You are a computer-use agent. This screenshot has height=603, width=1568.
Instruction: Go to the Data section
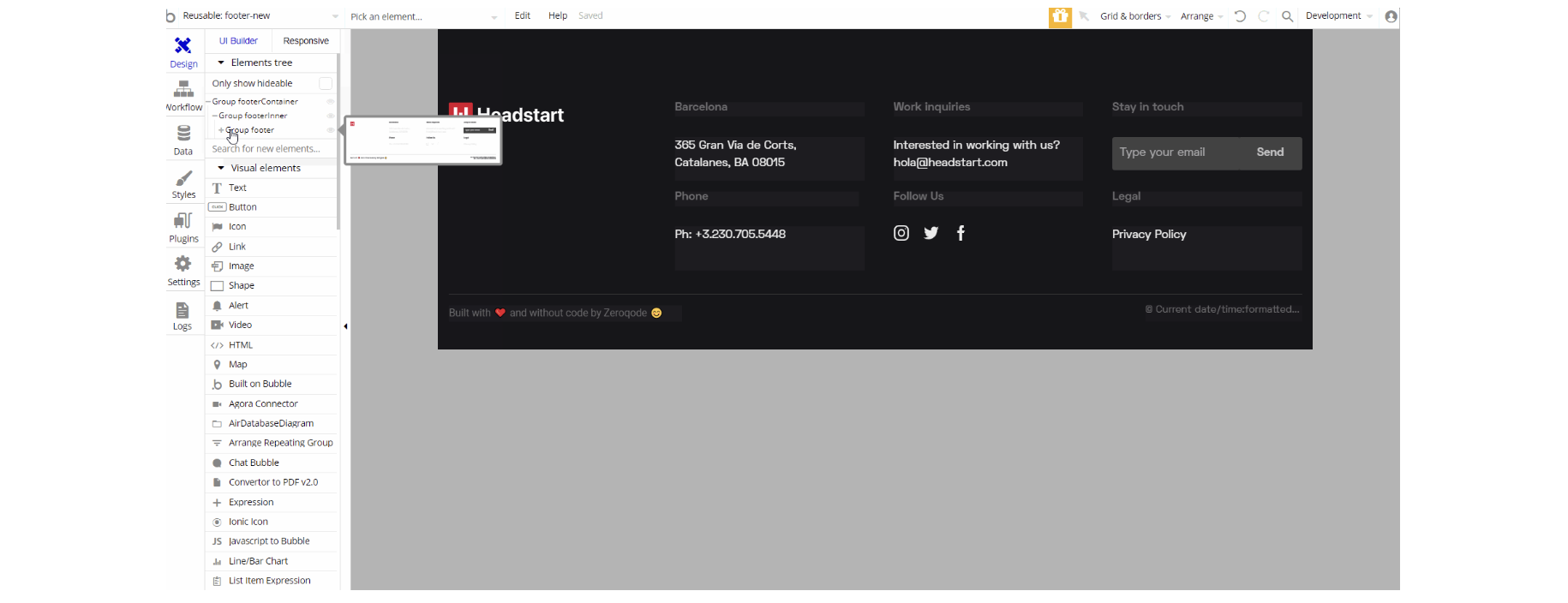[x=183, y=140]
